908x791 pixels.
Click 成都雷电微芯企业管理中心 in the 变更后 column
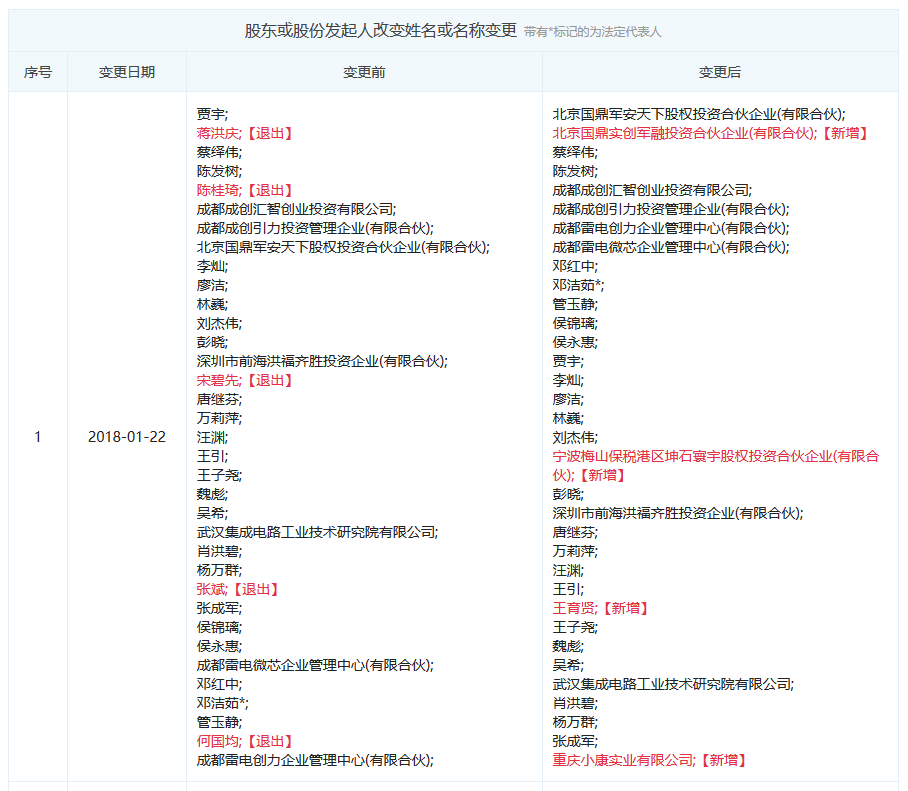(x=671, y=247)
